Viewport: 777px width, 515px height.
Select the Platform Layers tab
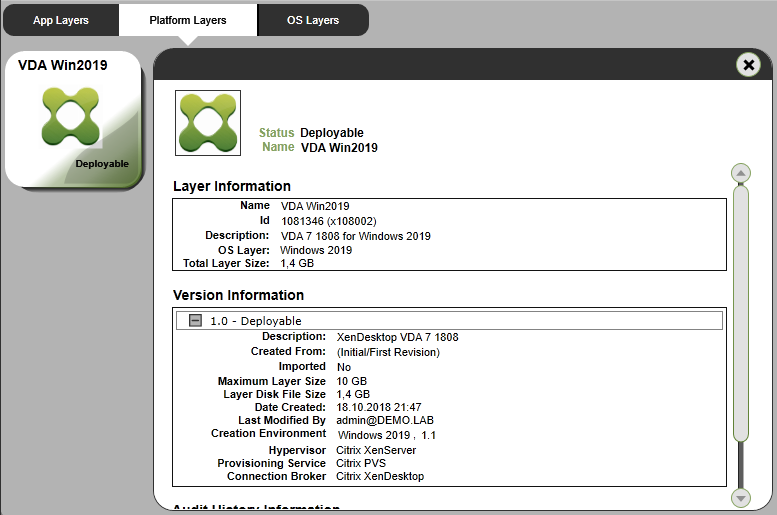click(188, 20)
